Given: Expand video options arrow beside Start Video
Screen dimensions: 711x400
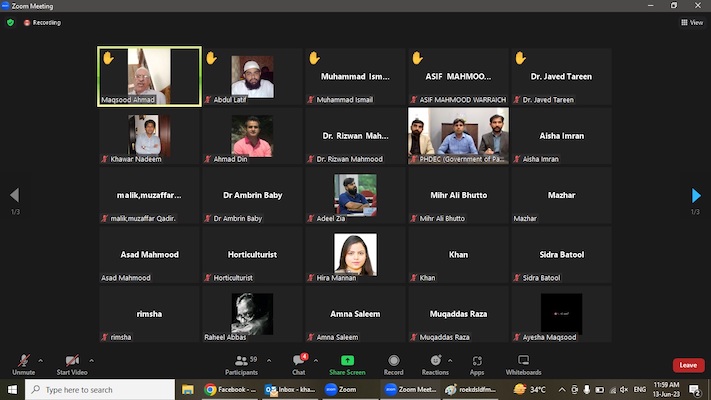Looking at the screenshot, I should [92, 359].
